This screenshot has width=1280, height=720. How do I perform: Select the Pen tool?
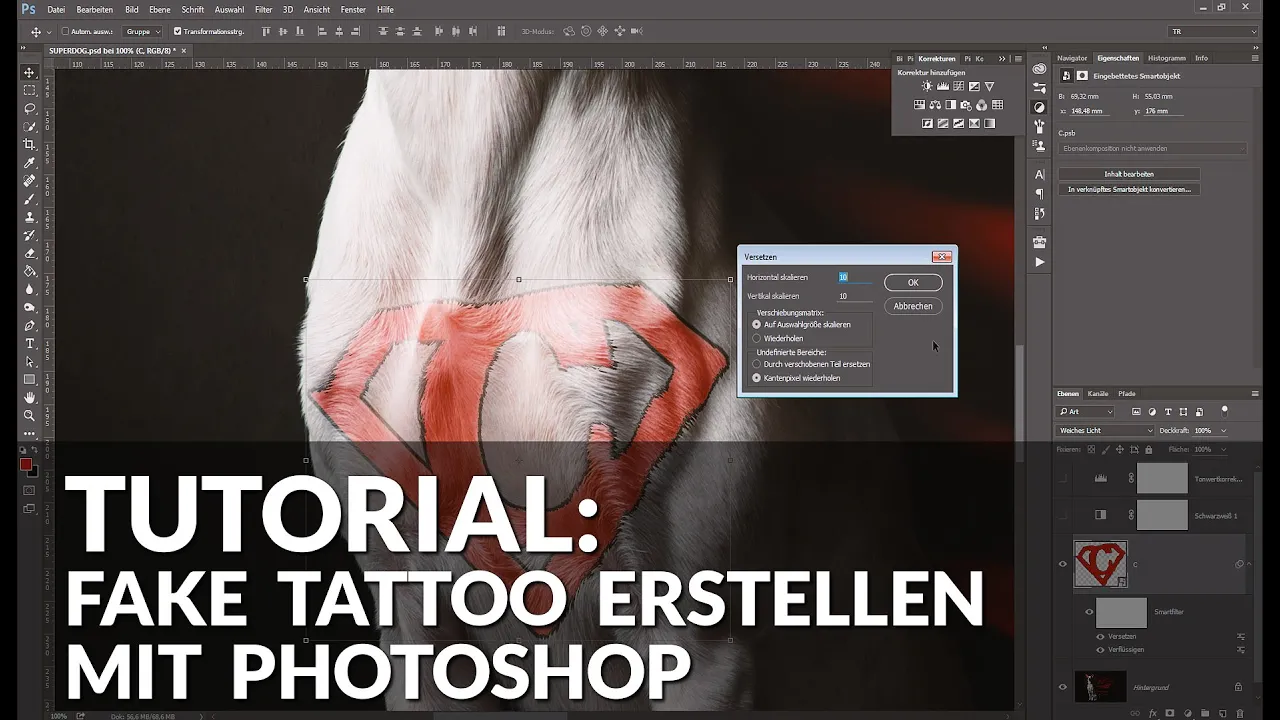[29, 325]
